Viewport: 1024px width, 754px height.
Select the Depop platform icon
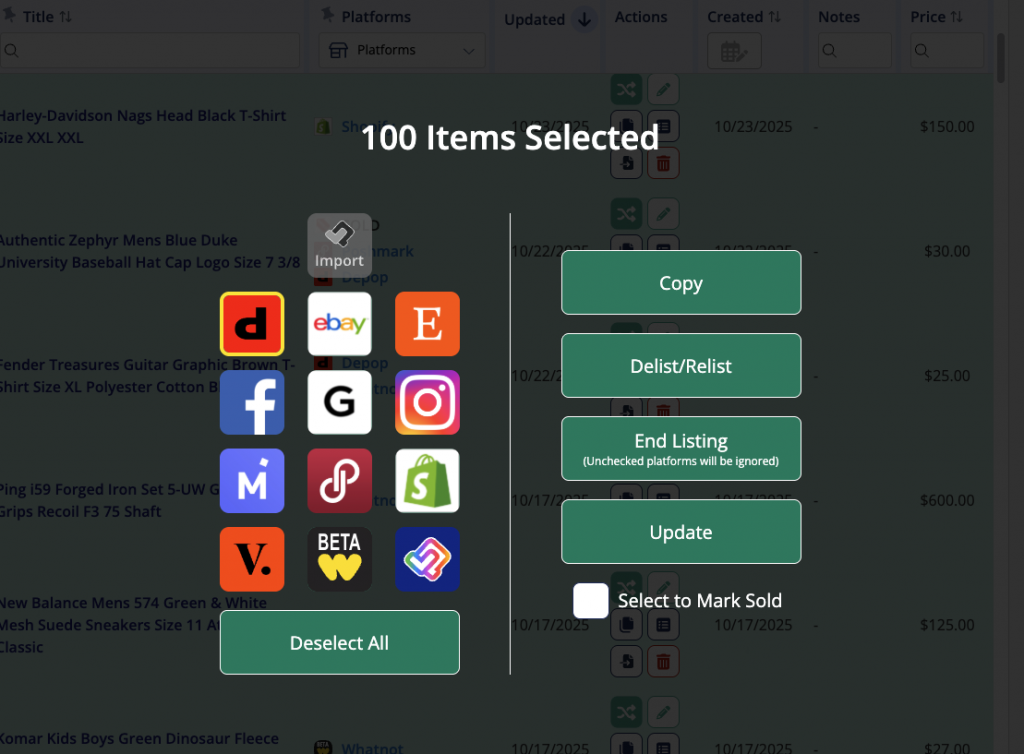(x=252, y=324)
